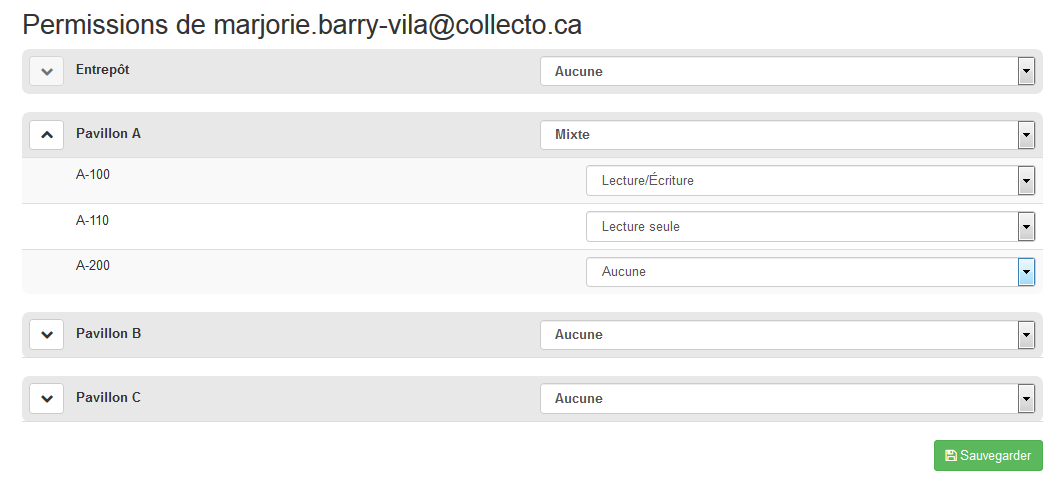This screenshot has width=1060, height=497.
Task: Click the Permissions page heading
Action: pos(302,25)
